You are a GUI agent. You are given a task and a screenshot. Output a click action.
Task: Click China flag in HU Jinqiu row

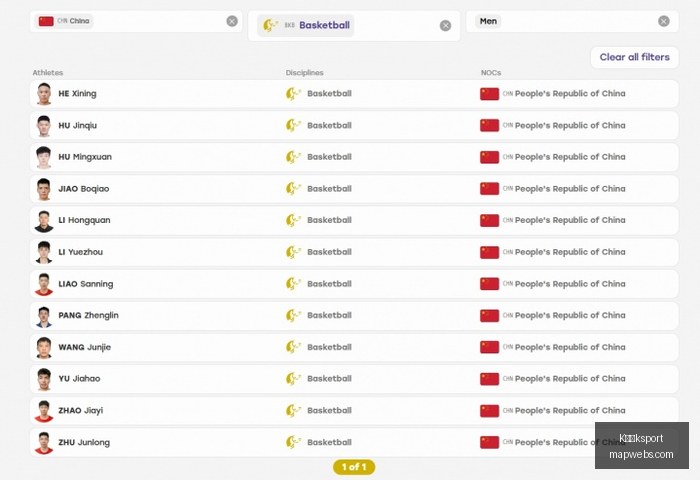(x=489, y=125)
